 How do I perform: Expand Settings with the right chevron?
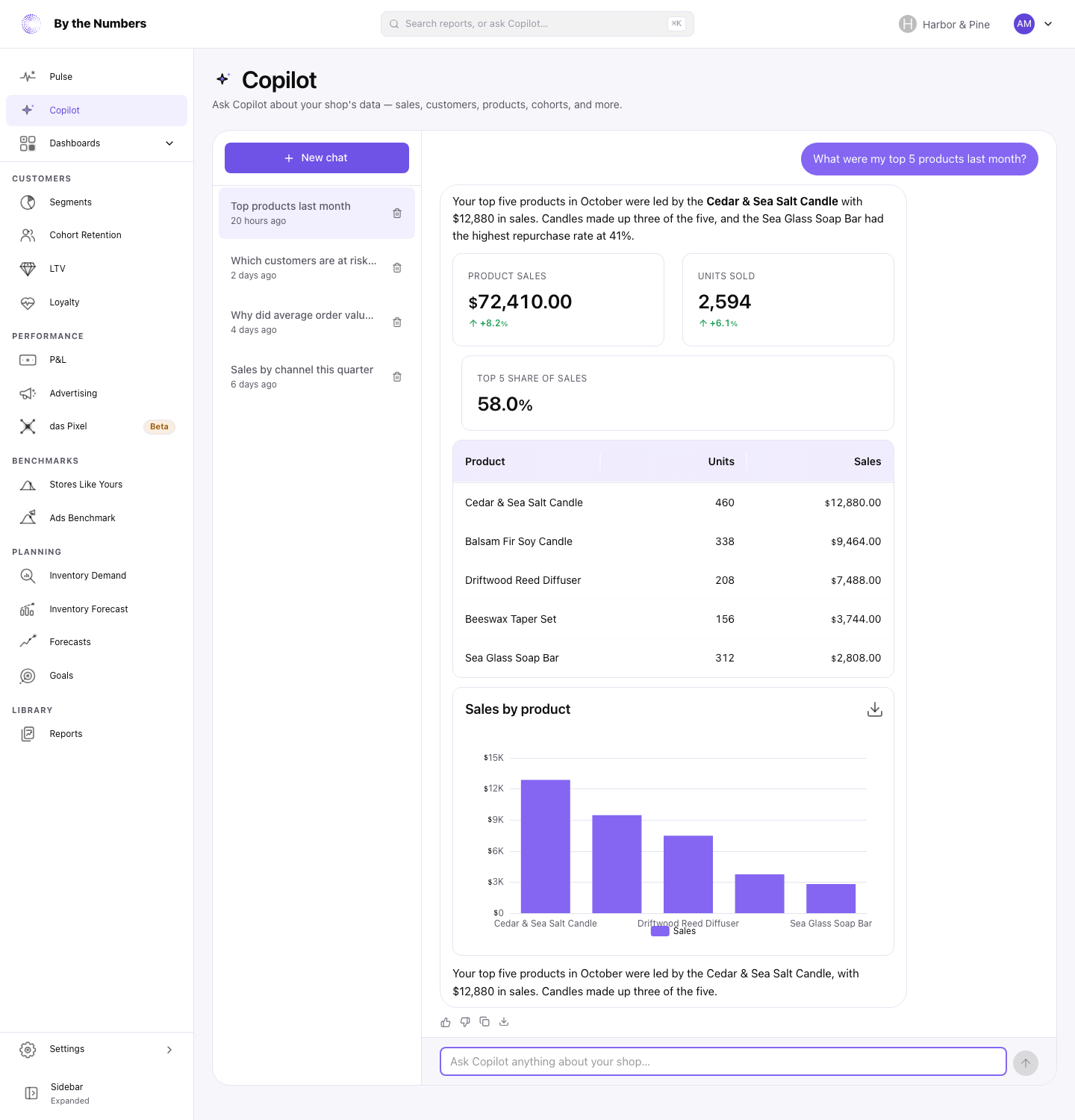tap(169, 1050)
